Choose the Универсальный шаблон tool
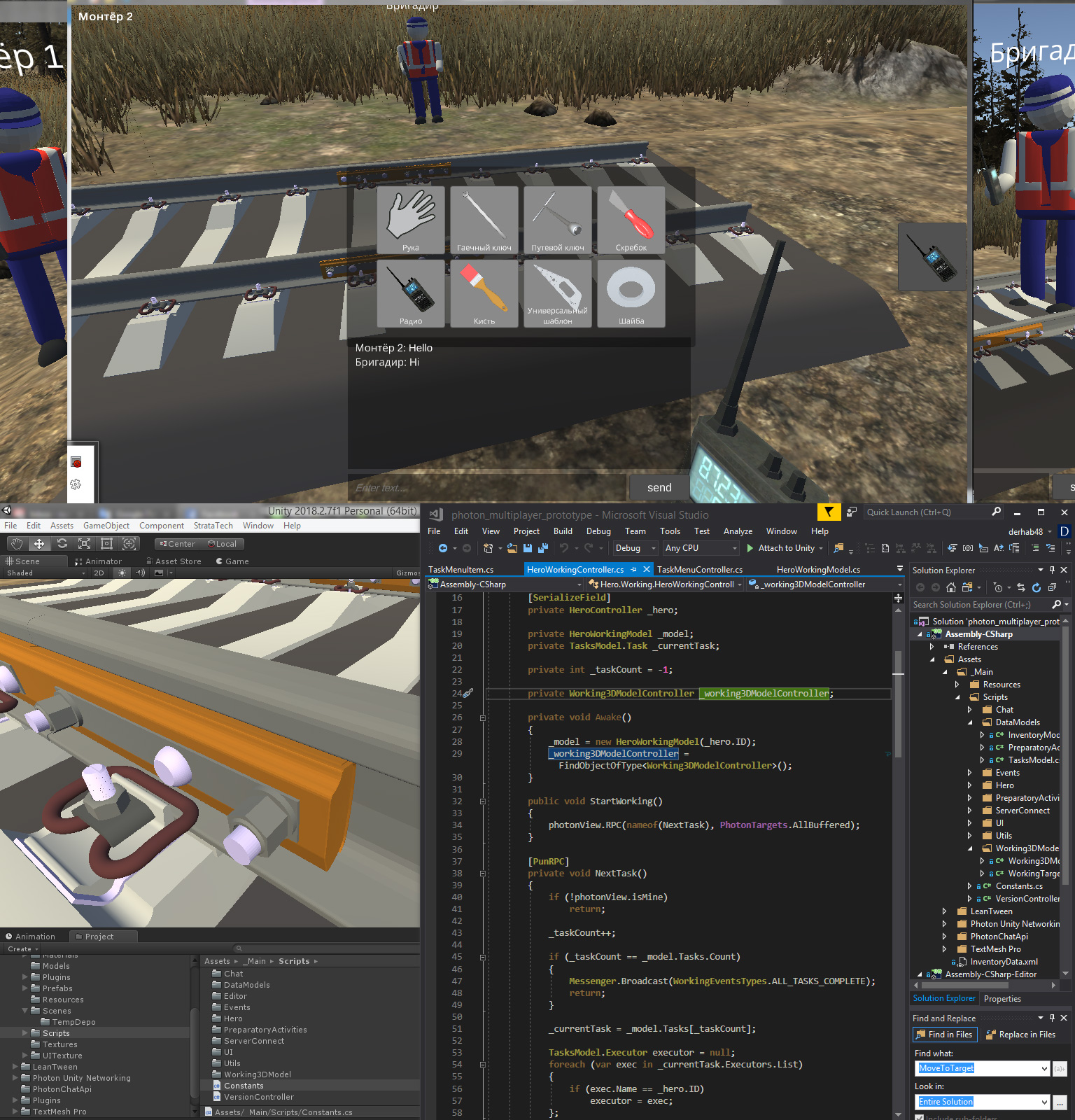Image resolution: width=1075 pixels, height=1120 pixels. click(x=558, y=293)
